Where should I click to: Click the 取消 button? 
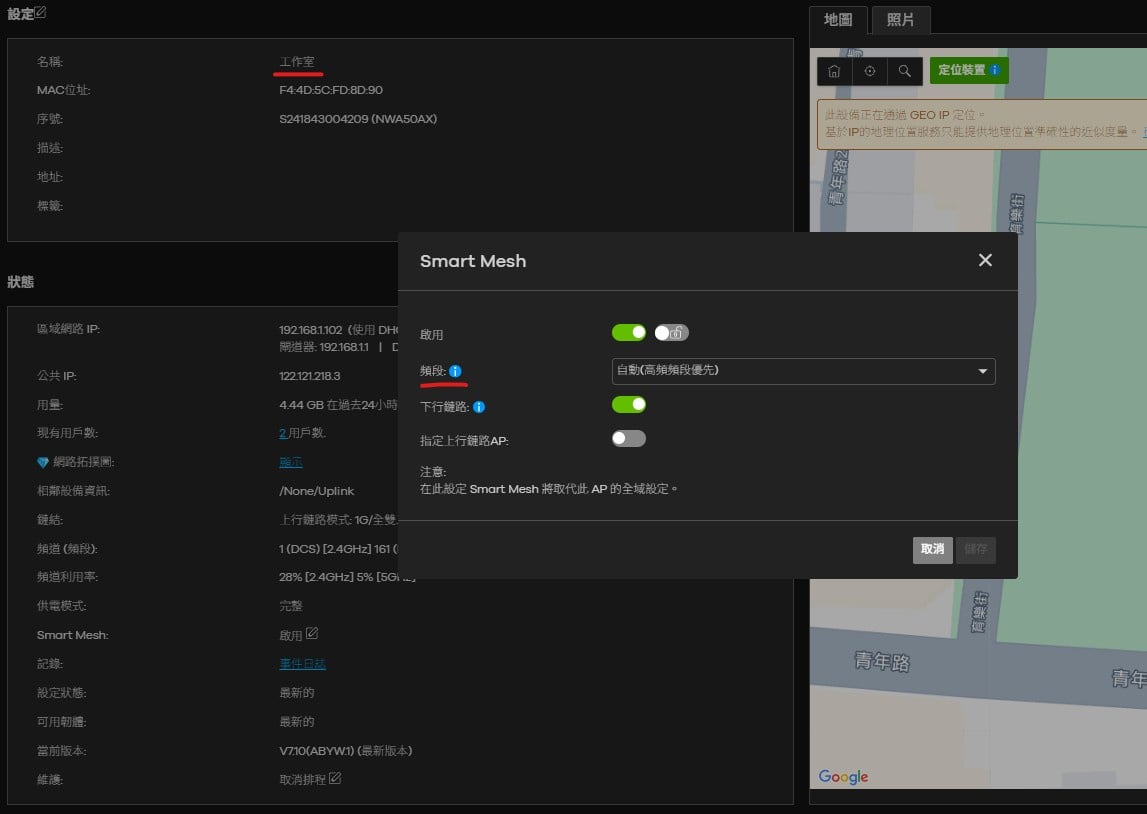coord(933,549)
